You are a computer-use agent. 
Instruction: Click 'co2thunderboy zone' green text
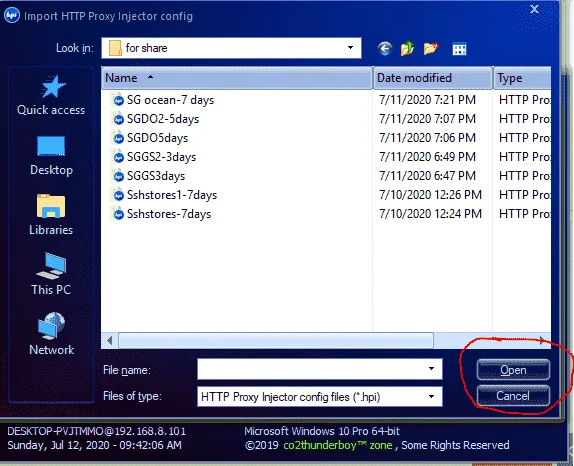pos(338,445)
